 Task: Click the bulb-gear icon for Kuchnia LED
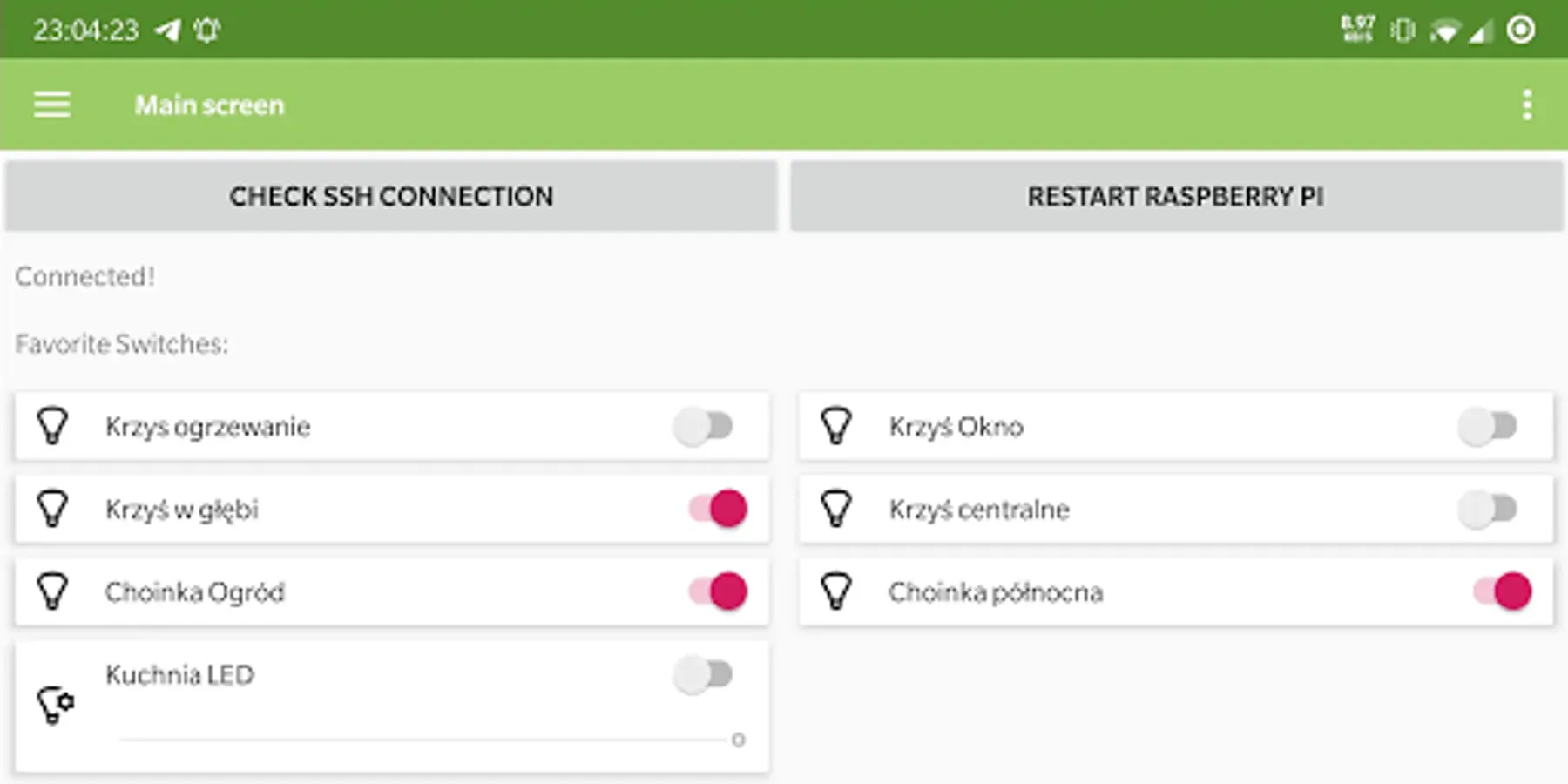[55, 705]
